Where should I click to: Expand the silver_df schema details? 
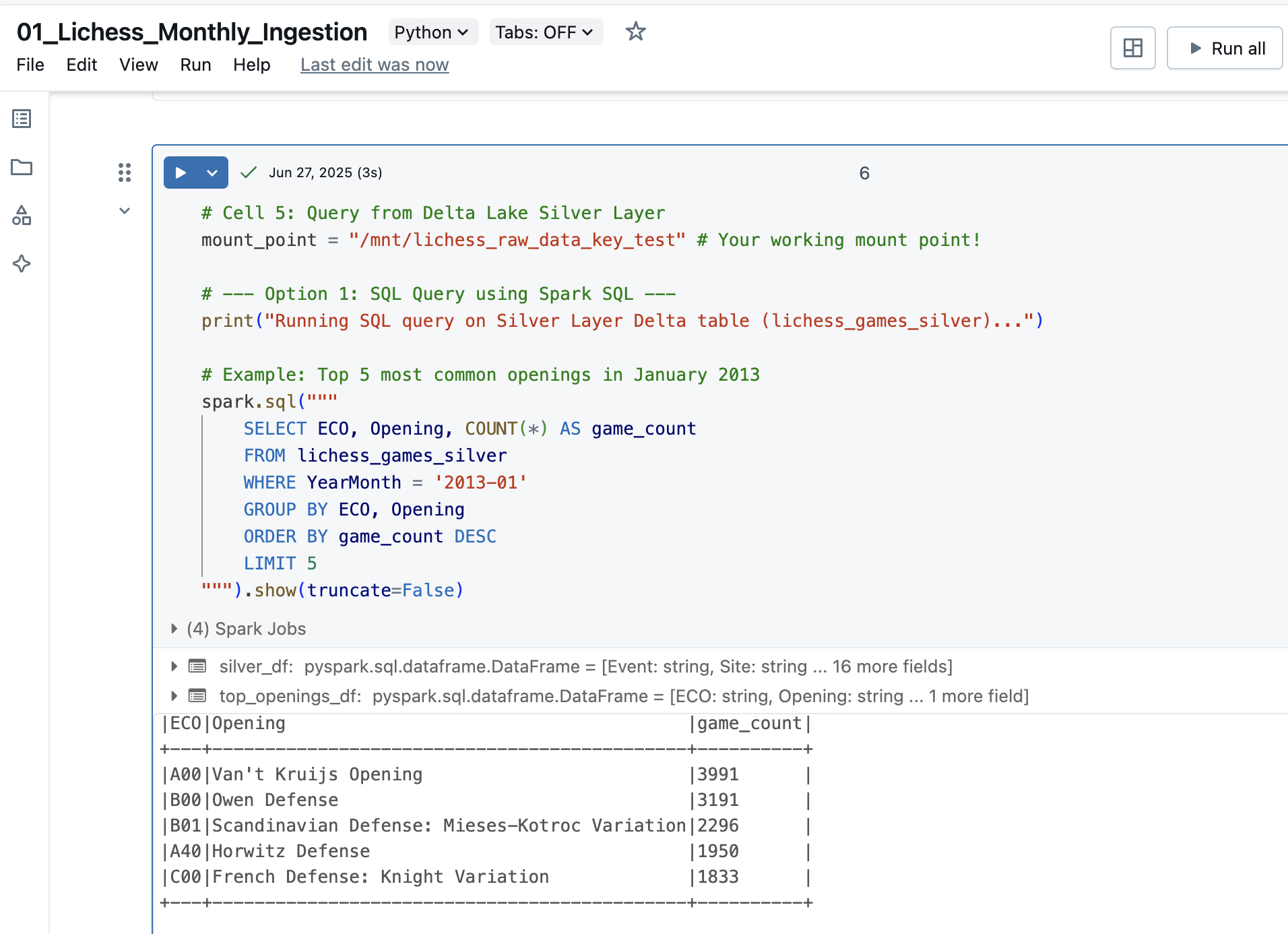pos(174,666)
